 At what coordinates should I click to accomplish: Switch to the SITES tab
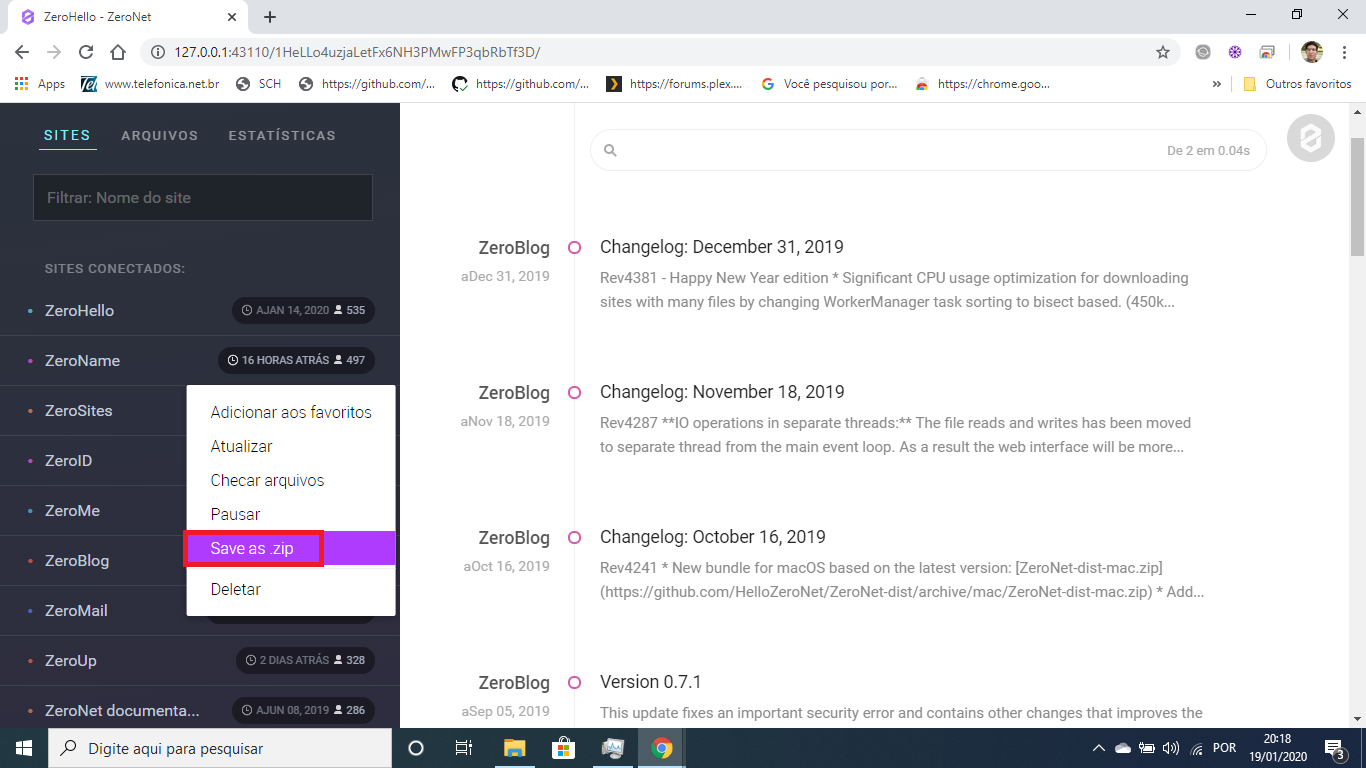[x=67, y=136]
